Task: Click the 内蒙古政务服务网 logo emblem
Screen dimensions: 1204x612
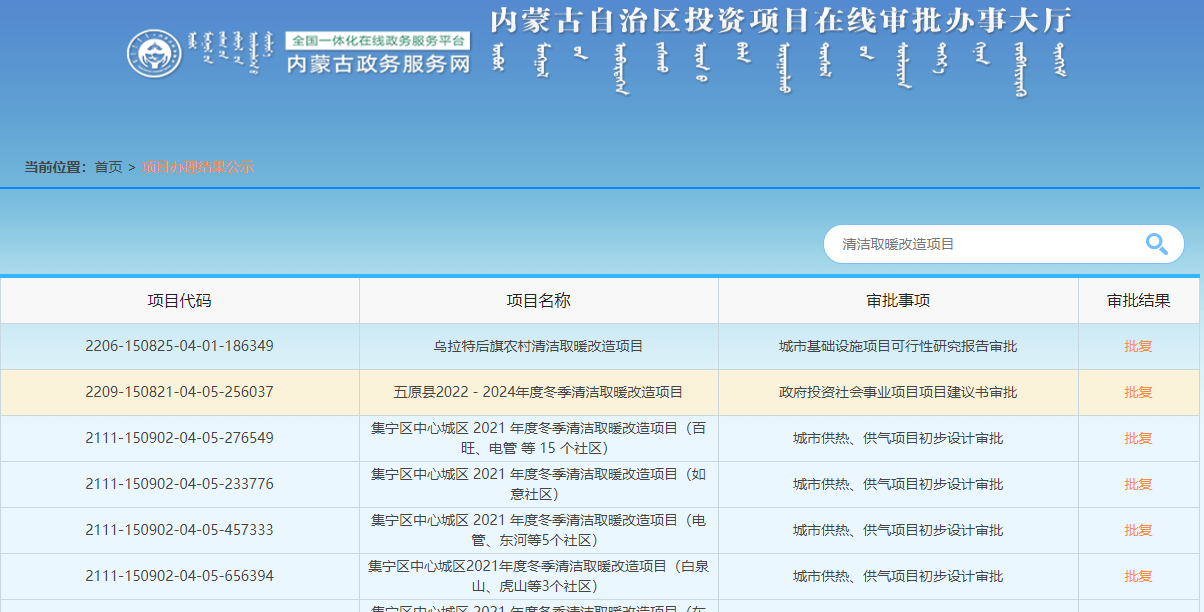Action: [x=156, y=55]
